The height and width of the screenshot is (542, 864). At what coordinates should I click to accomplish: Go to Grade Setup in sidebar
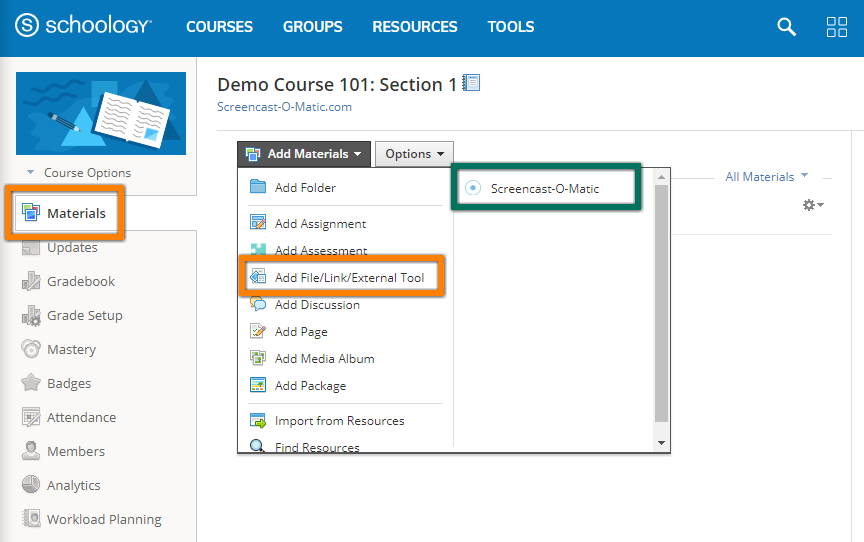coord(85,316)
